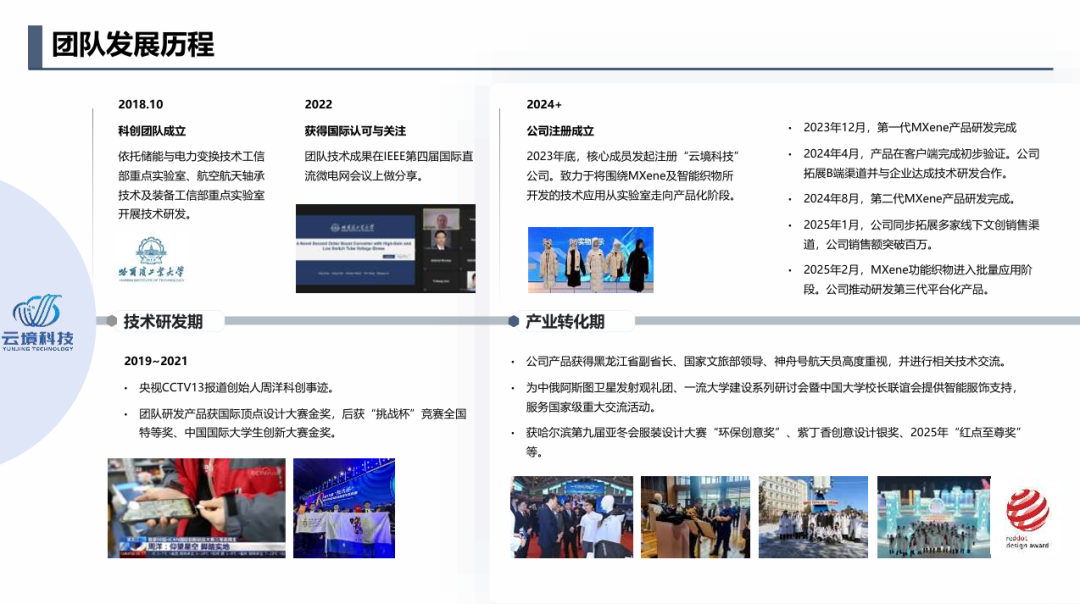This screenshot has height=604, width=1080.
Task: Click the 科创团队成立 heading
Action: (152, 131)
